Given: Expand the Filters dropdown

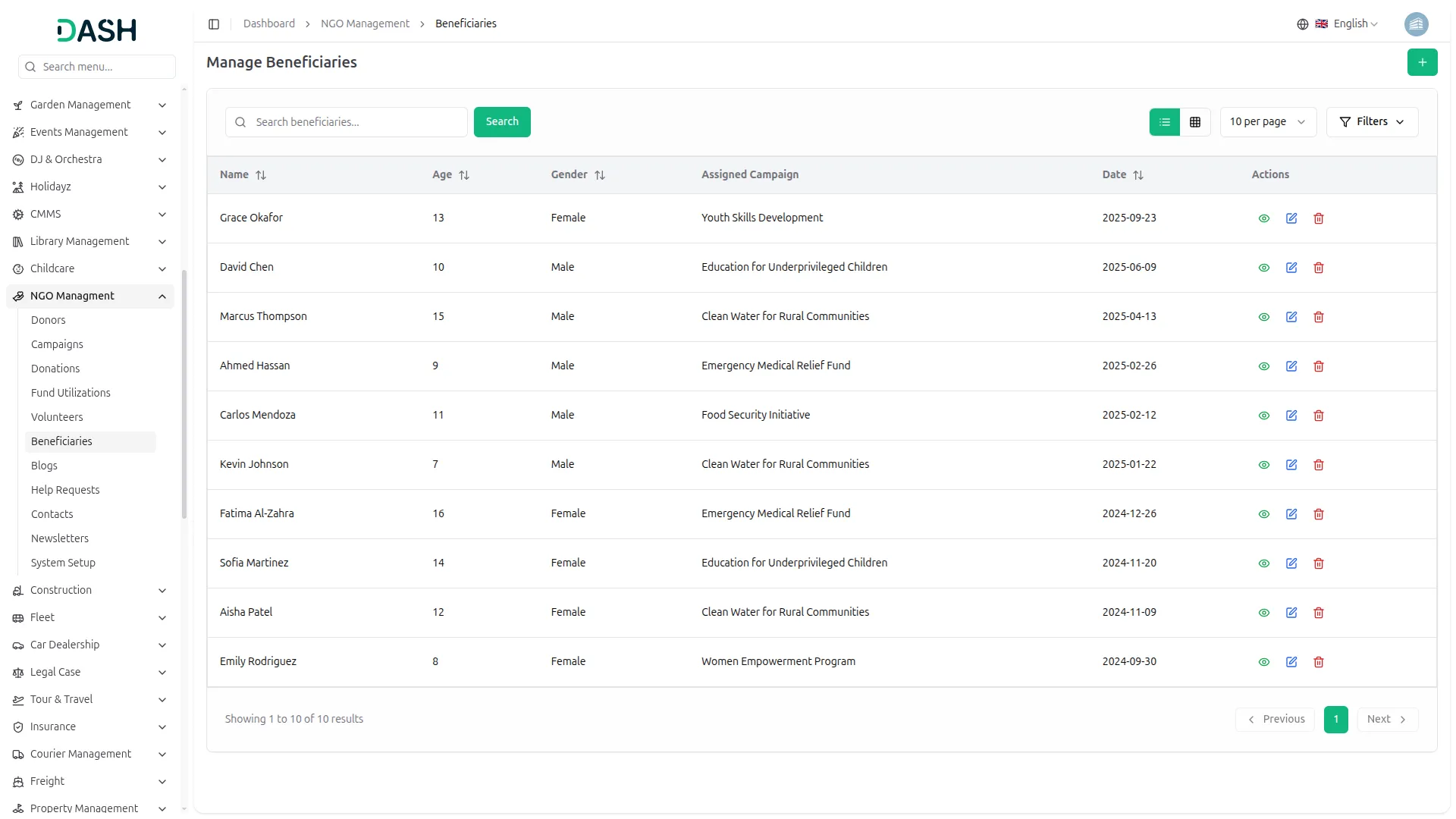Looking at the screenshot, I should tap(1371, 122).
